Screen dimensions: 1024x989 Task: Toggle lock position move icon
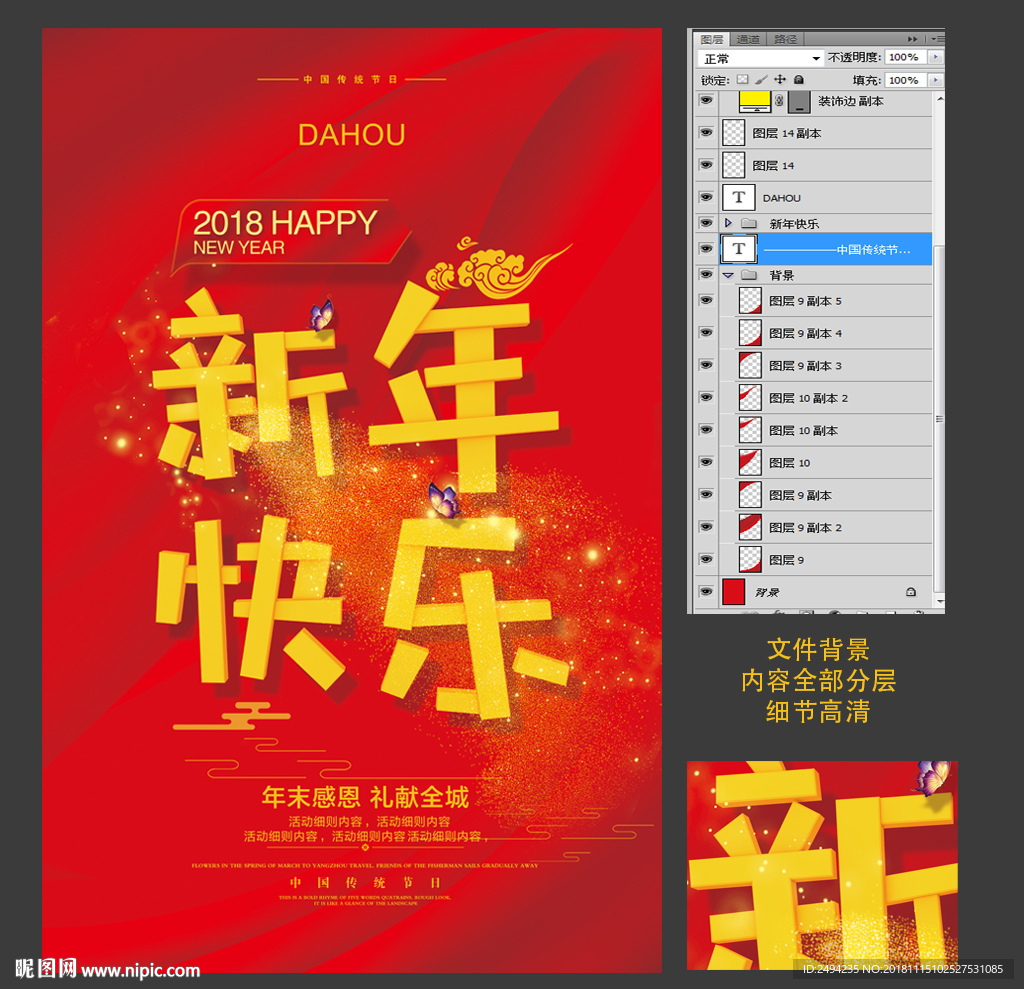point(780,80)
